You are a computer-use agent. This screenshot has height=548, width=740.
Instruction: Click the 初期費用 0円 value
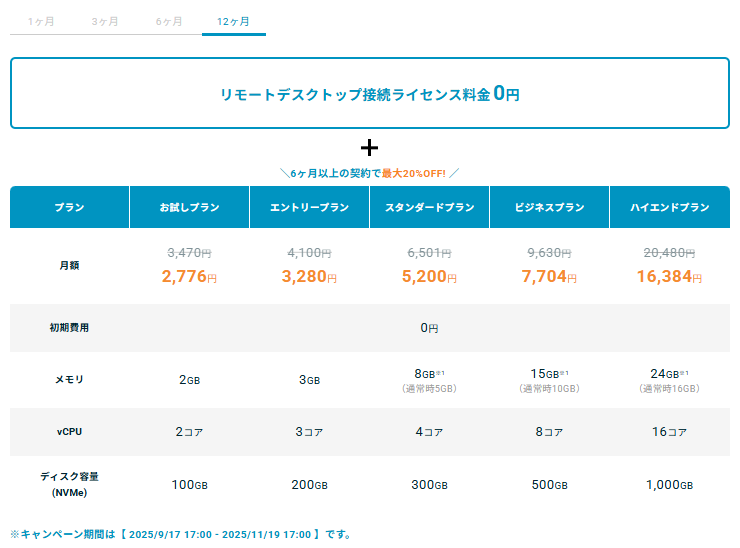point(429,328)
